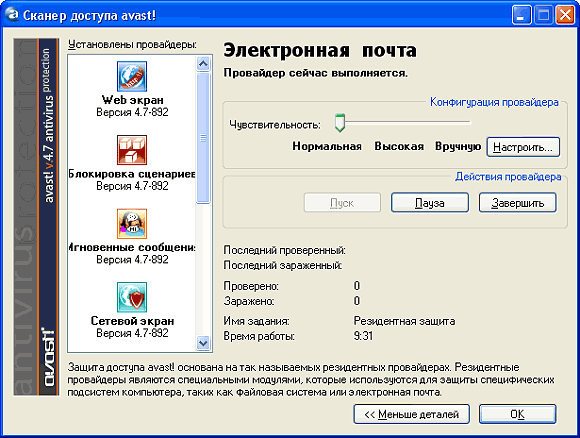Screen dimensions: 580x438
Task: Click the Блокировка сценариев label text
Action: pyautogui.click(x=132, y=173)
